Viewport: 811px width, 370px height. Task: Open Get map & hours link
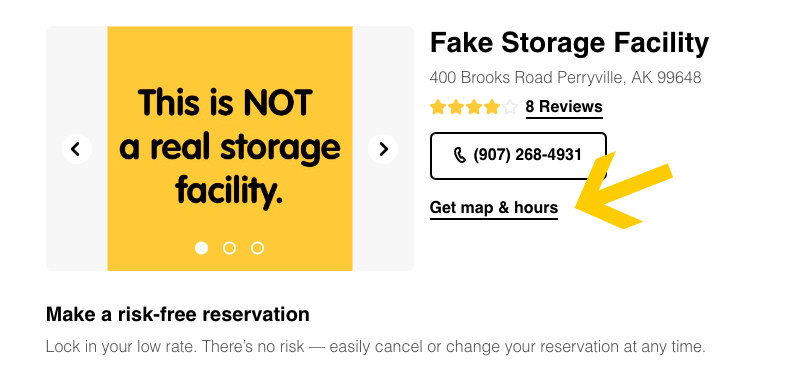tap(494, 208)
